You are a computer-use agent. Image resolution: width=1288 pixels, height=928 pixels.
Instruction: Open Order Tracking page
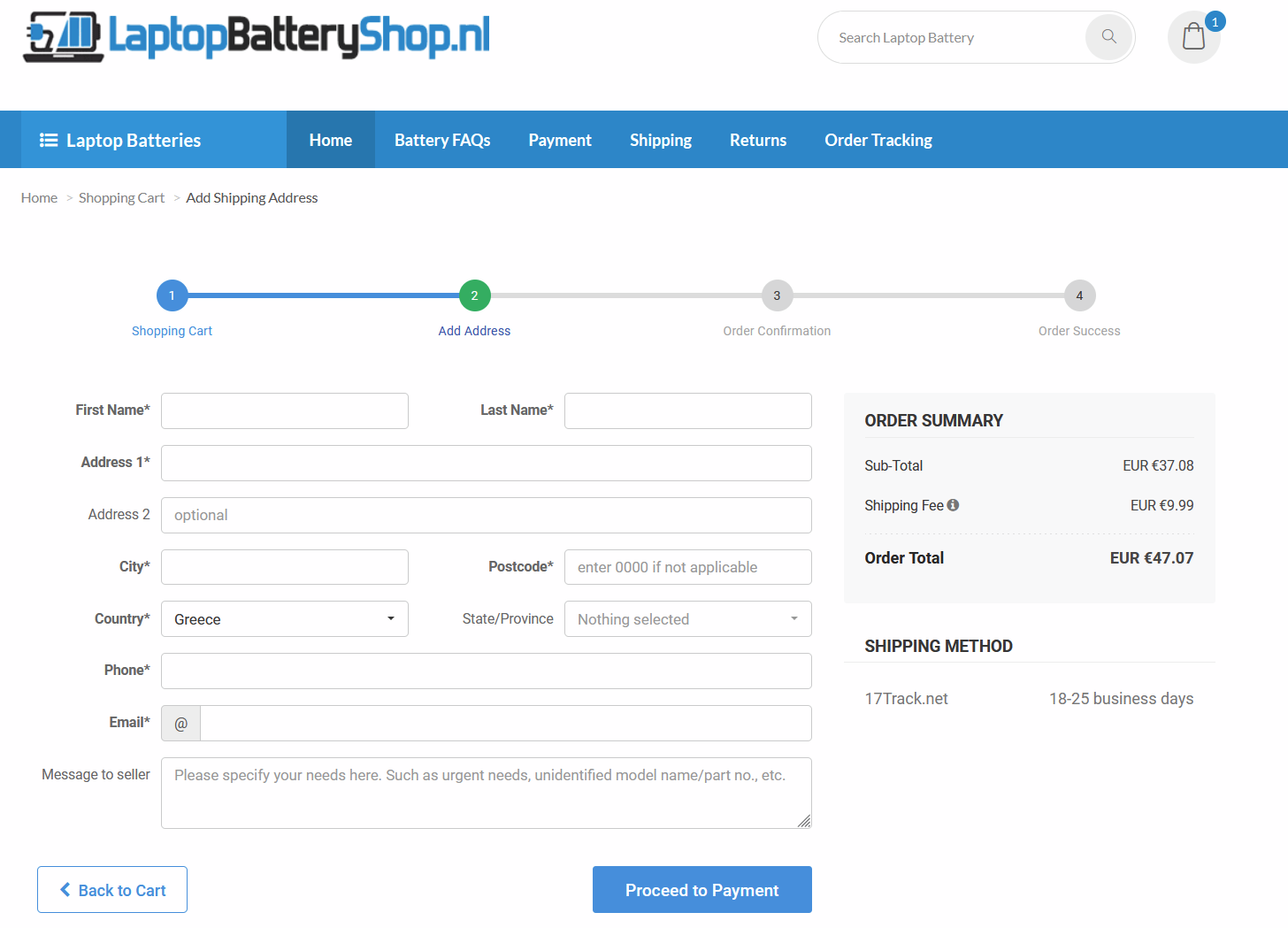coord(878,140)
